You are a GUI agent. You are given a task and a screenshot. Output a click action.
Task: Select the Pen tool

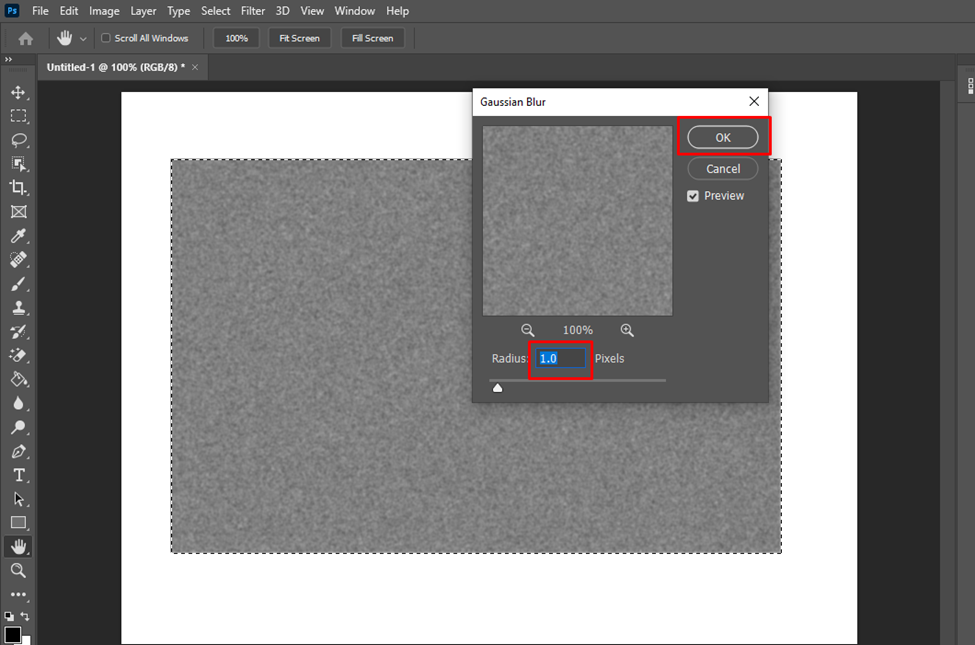click(18, 451)
